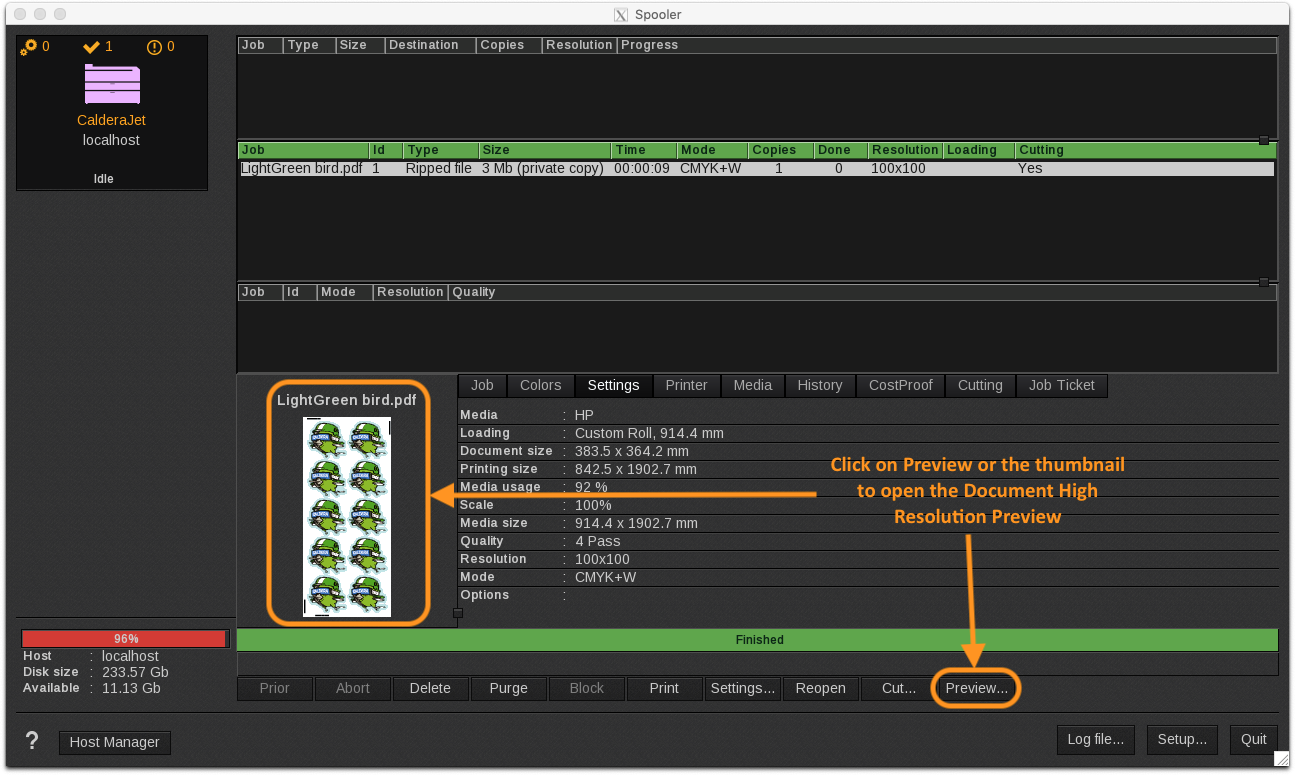The height and width of the screenshot is (775, 1295).
Task: Click the warning icon showing cancelled jobs
Action: pyautogui.click(x=152, y=46)
